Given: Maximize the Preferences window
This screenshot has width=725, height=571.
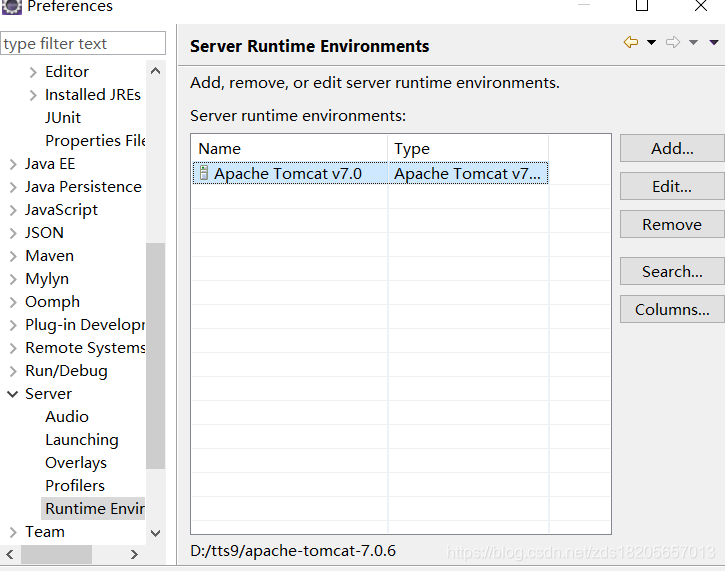Looking at the screenshot, I should tap(642, 6).
